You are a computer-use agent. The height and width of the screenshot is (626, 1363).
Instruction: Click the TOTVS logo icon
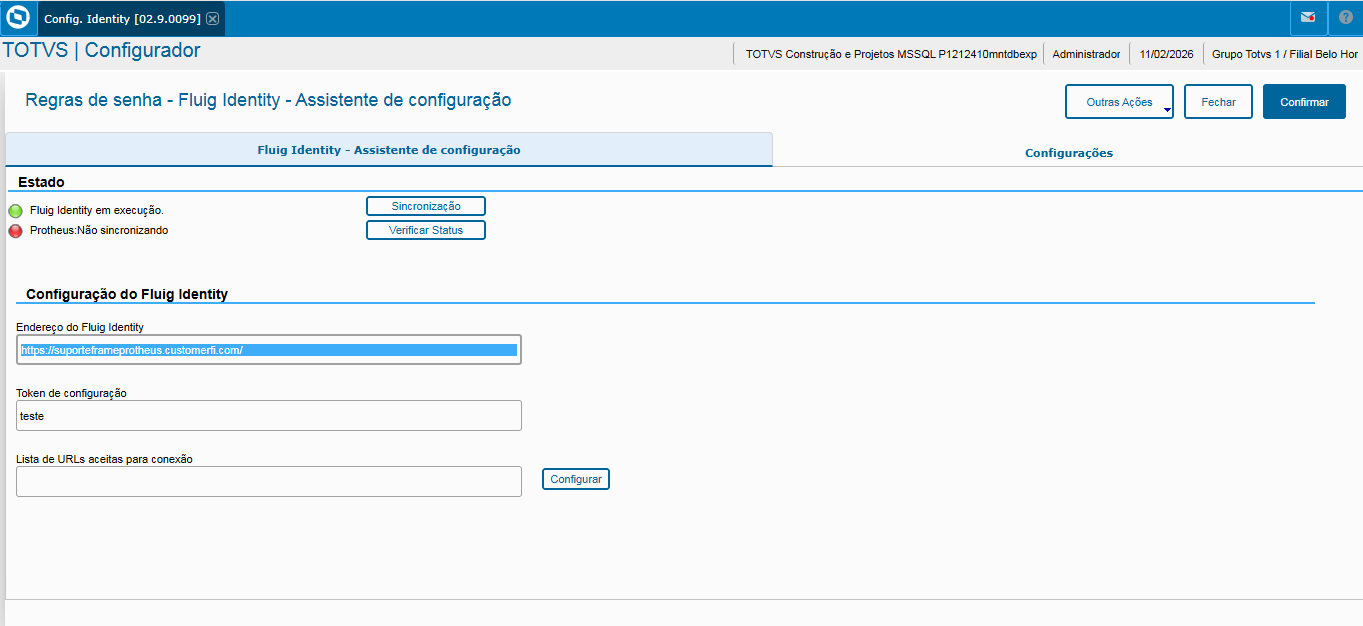[18, 18]
